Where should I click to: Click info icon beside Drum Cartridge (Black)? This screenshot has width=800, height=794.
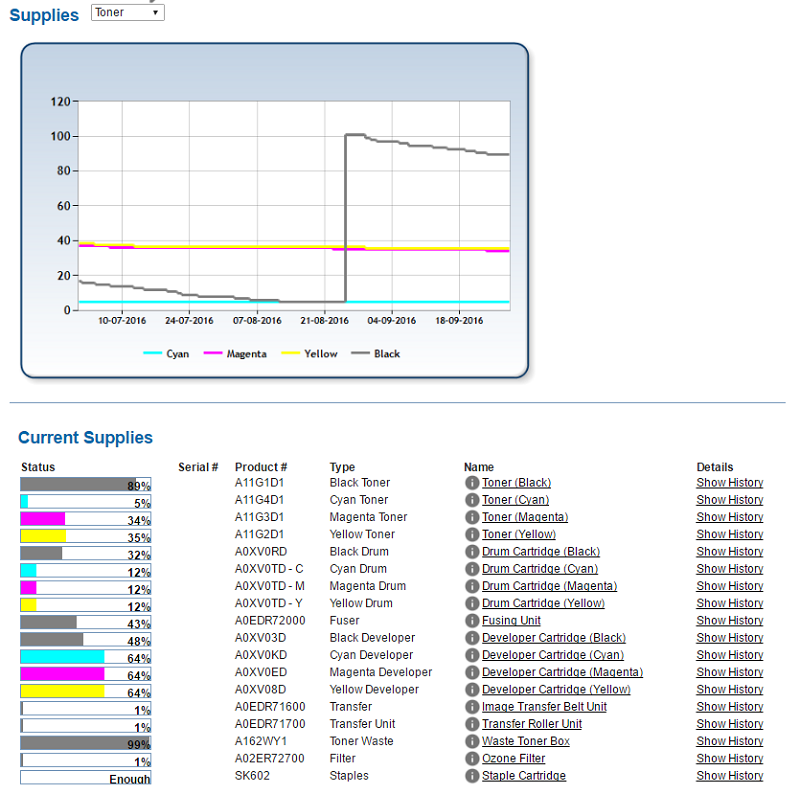pos(472,552)
